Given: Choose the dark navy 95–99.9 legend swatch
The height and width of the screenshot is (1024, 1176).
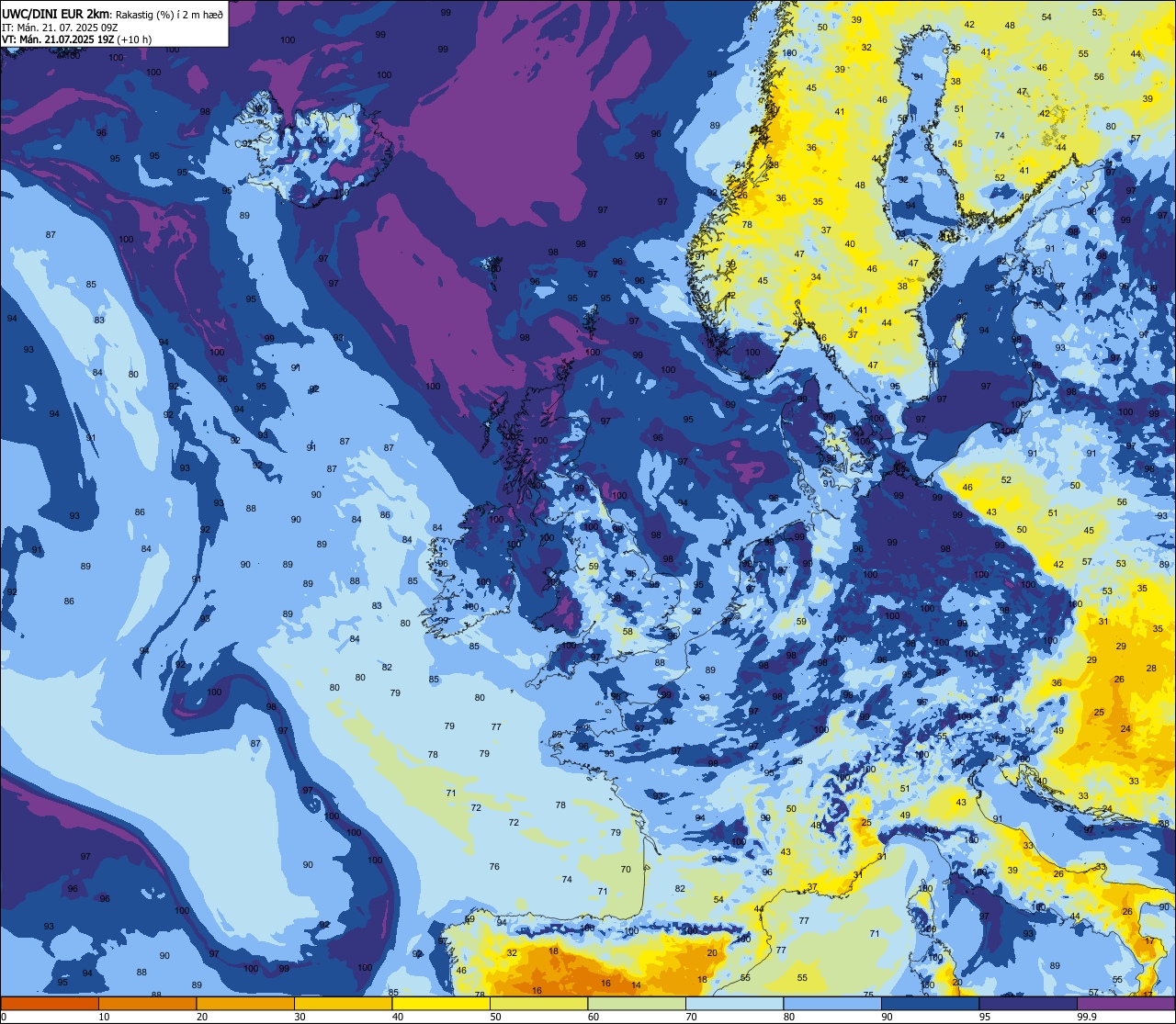Looking at the screenshot, I should coord(1028,1004).
